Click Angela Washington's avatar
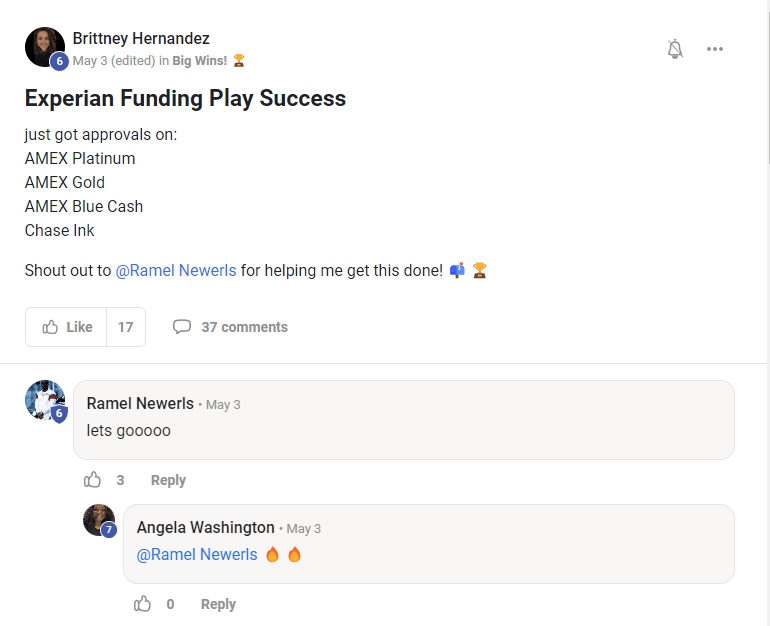The image size is (770, 626). click(99, 520)
